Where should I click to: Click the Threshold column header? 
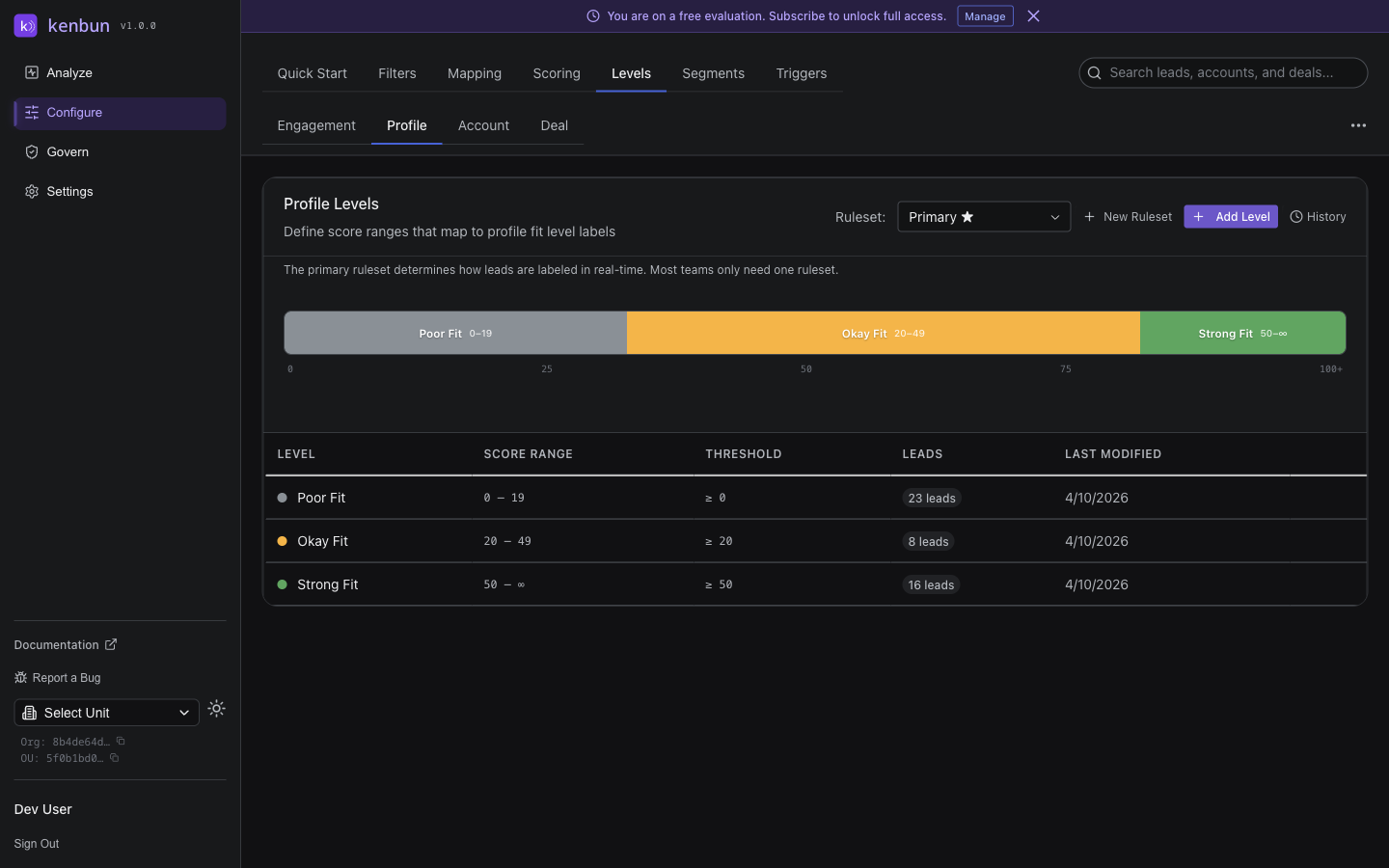[x=743, y=454]
